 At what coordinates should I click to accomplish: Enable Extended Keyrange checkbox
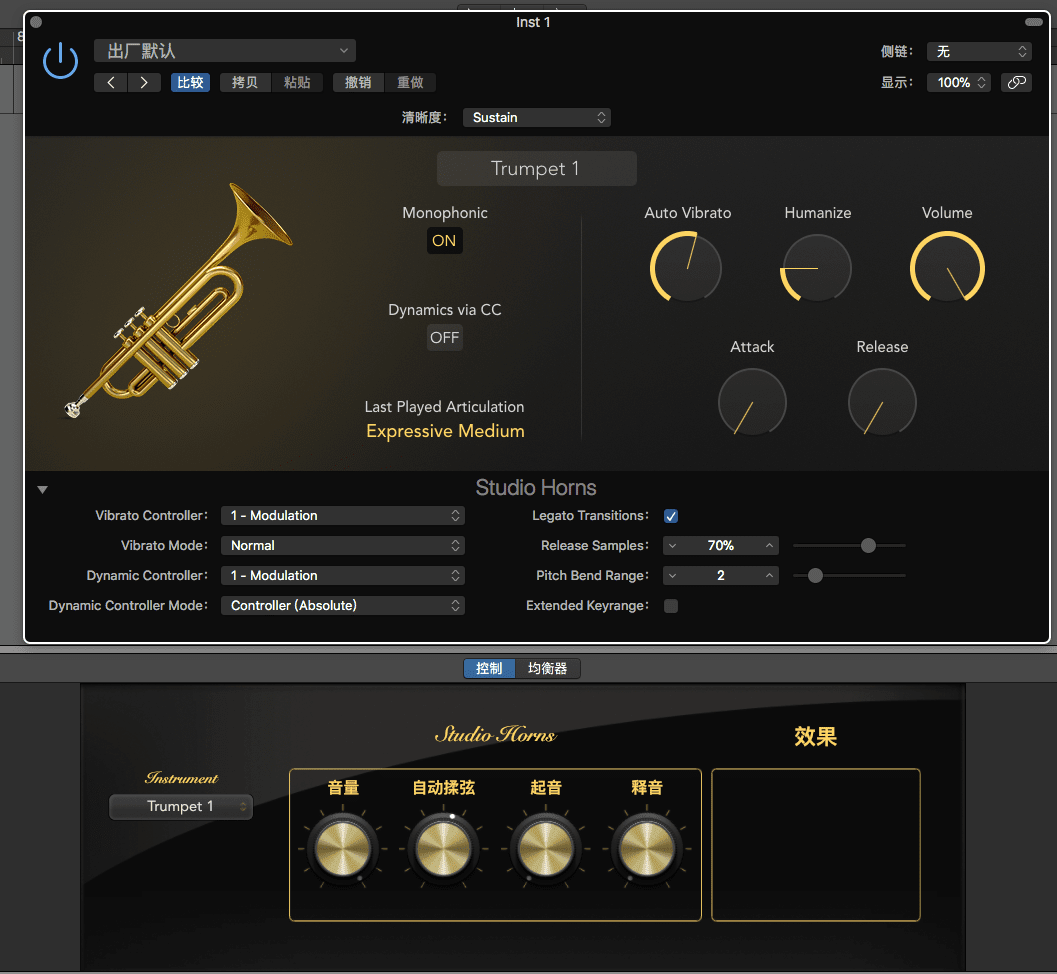coord(671,606)
